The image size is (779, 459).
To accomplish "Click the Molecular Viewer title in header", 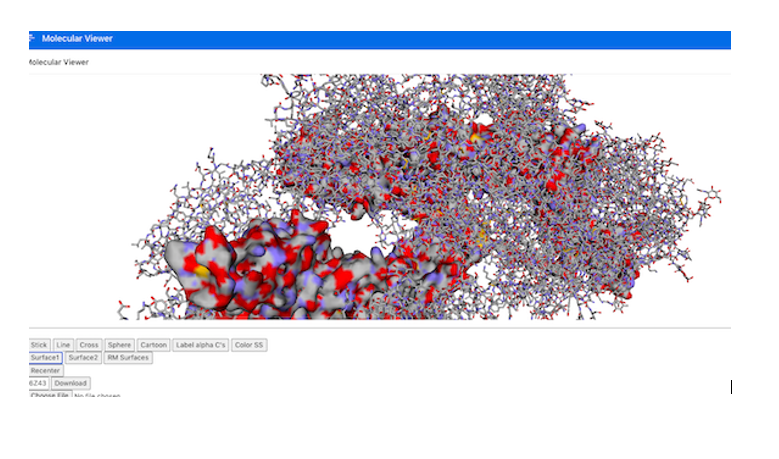I will (x=77, y=38).
